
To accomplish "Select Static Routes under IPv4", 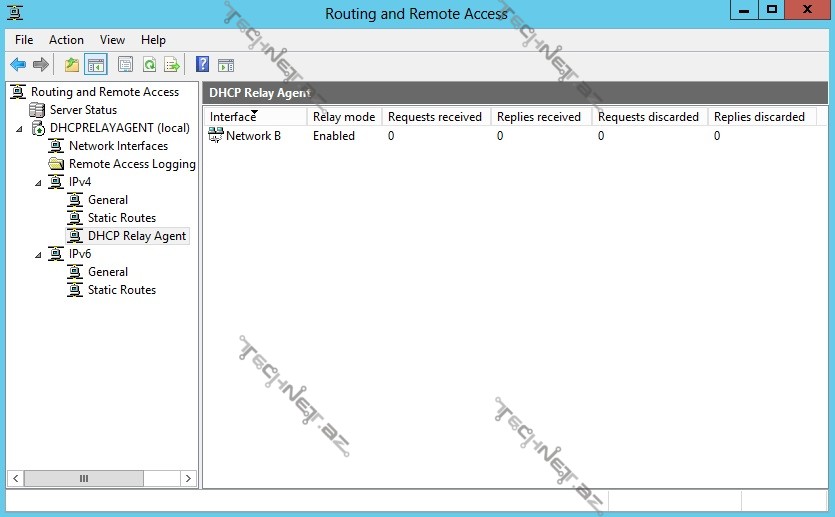I will click(121, 218).
